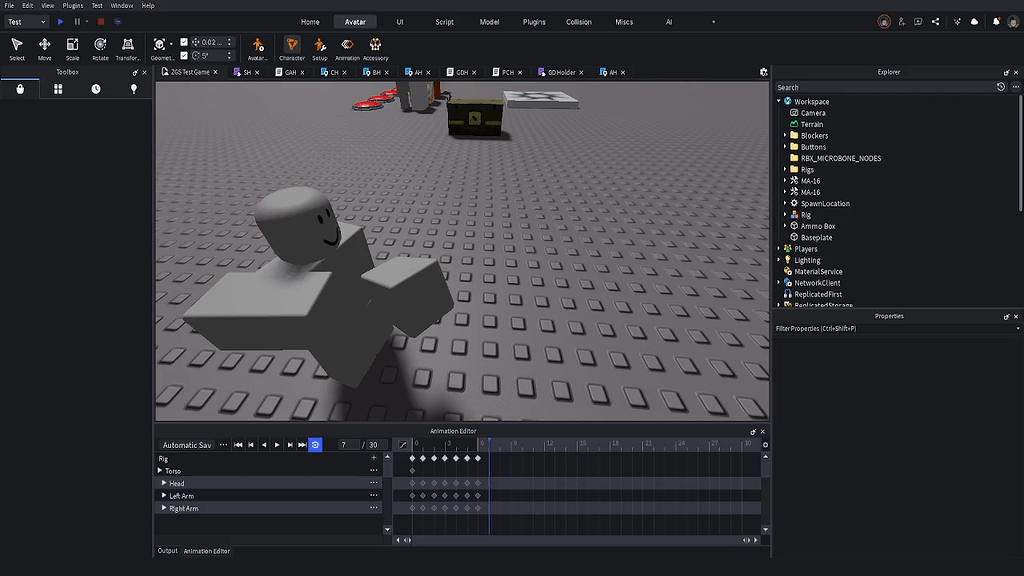The height and width of the screenshot is (576, 1024).
Task: Open Head track options ellipsis
Action: (x=374, y=483)
